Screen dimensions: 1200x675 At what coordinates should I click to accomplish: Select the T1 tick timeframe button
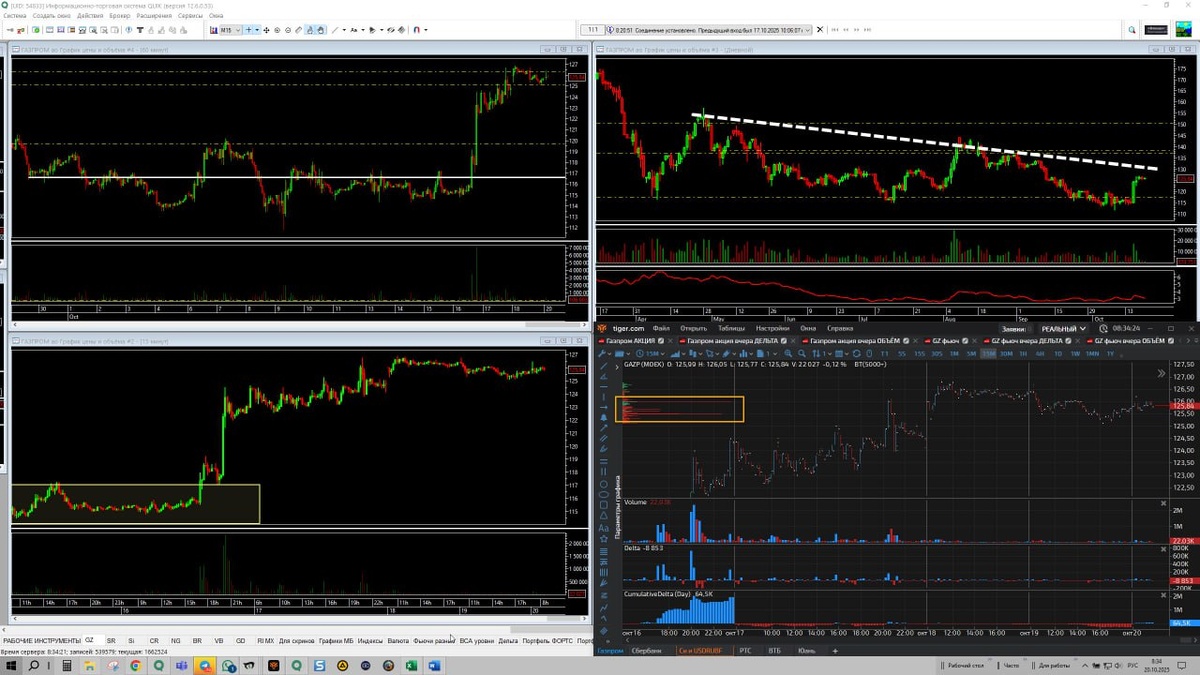884,354
